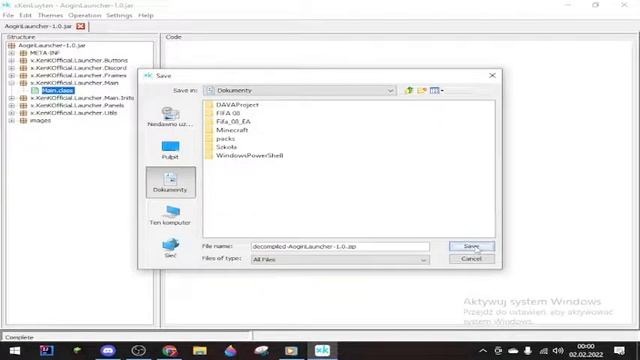Click the Save button in the dialog

coord(471,246)
